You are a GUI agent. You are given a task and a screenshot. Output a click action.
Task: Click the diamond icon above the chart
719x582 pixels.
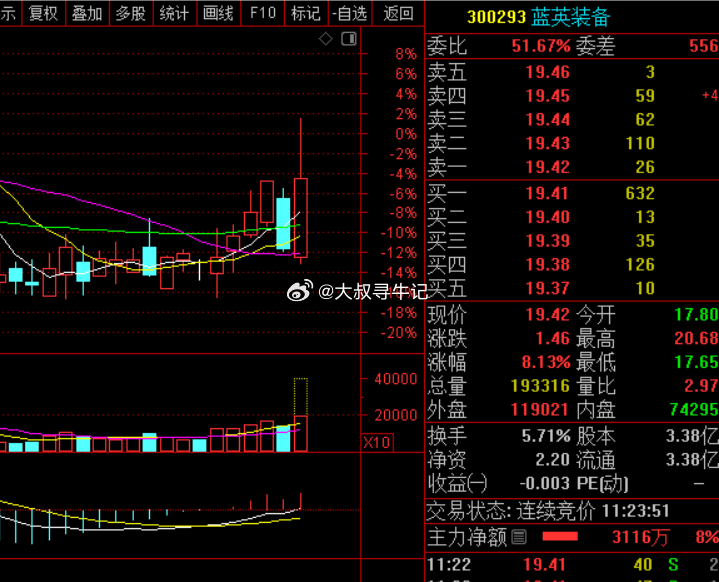pyautogui.click(x=326, y=39)
